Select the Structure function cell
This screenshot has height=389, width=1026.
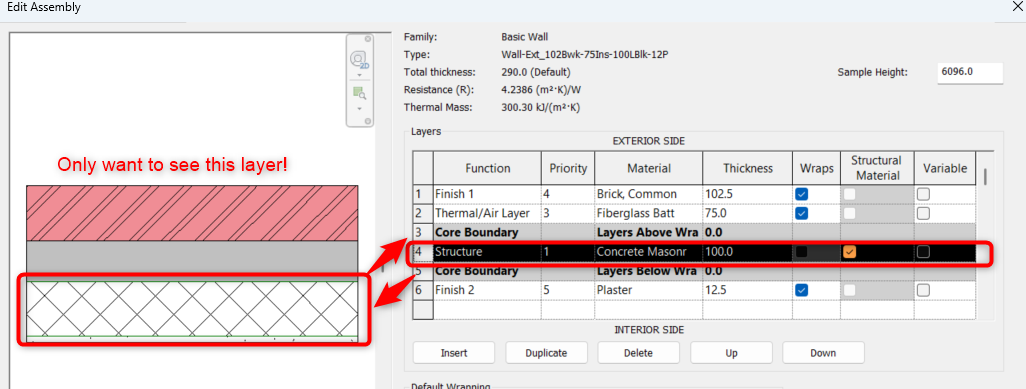(x=487, y=252)
